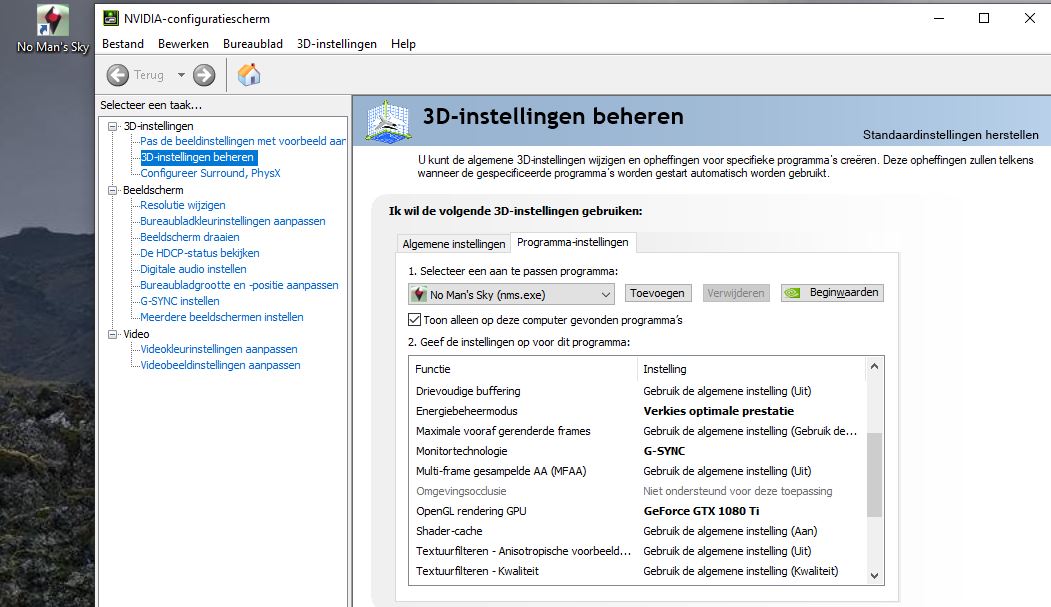Screen dimensions: 1051x607
Task: Select 'Textuurfilteren - Kwaliteit' row
Action: pos(637,571)
